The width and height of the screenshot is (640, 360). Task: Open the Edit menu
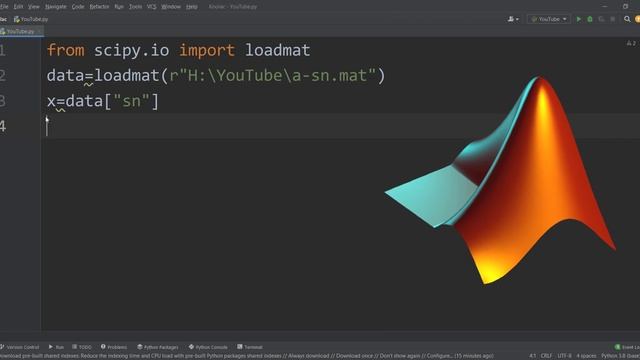pos(18,7)
